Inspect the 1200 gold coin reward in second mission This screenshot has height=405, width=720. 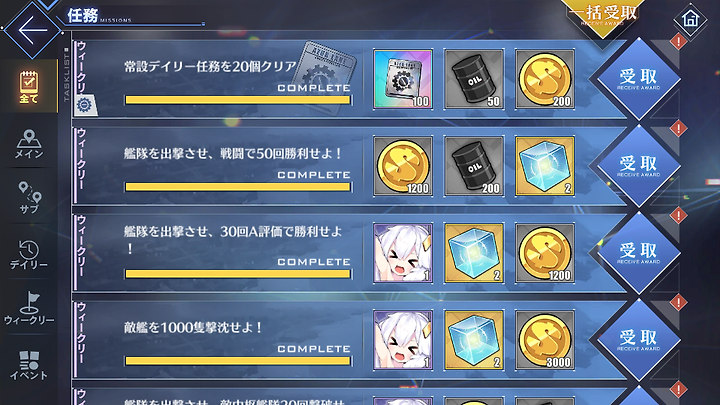tap(403, 166)
